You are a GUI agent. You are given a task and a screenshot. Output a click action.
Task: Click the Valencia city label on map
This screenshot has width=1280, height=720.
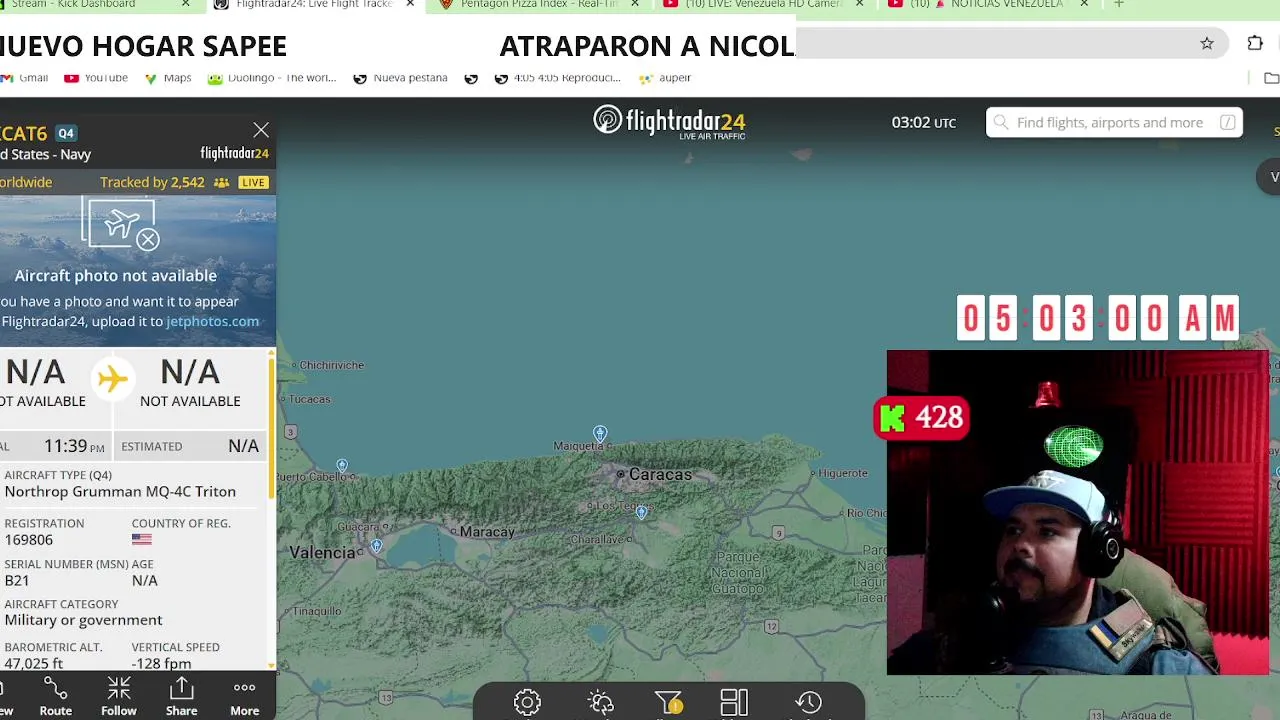[x=322, y=552]
